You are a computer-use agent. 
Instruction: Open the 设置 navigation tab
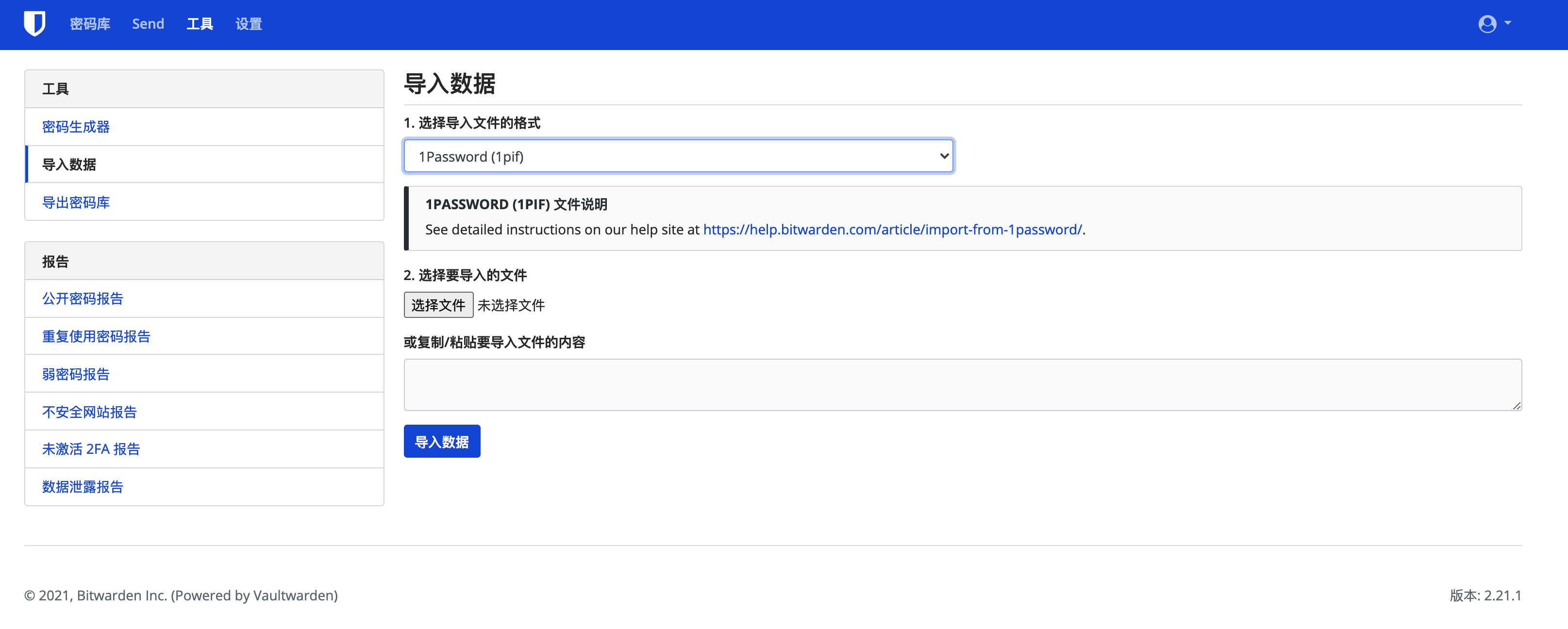pos(249,24)
